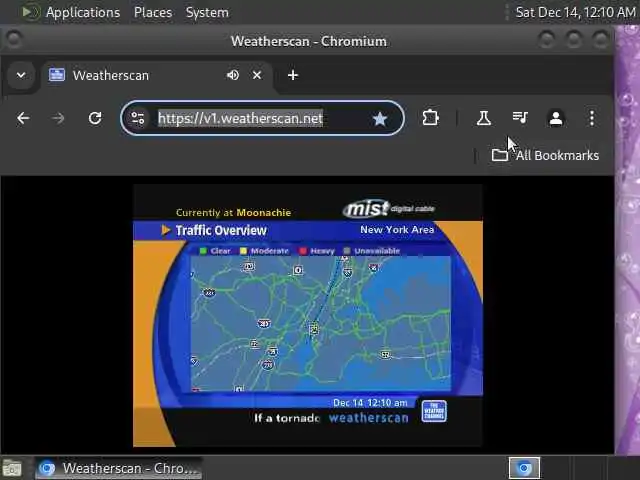
Task: Mute the Weatherscan tab audio icon
Action: pos(233,75)
